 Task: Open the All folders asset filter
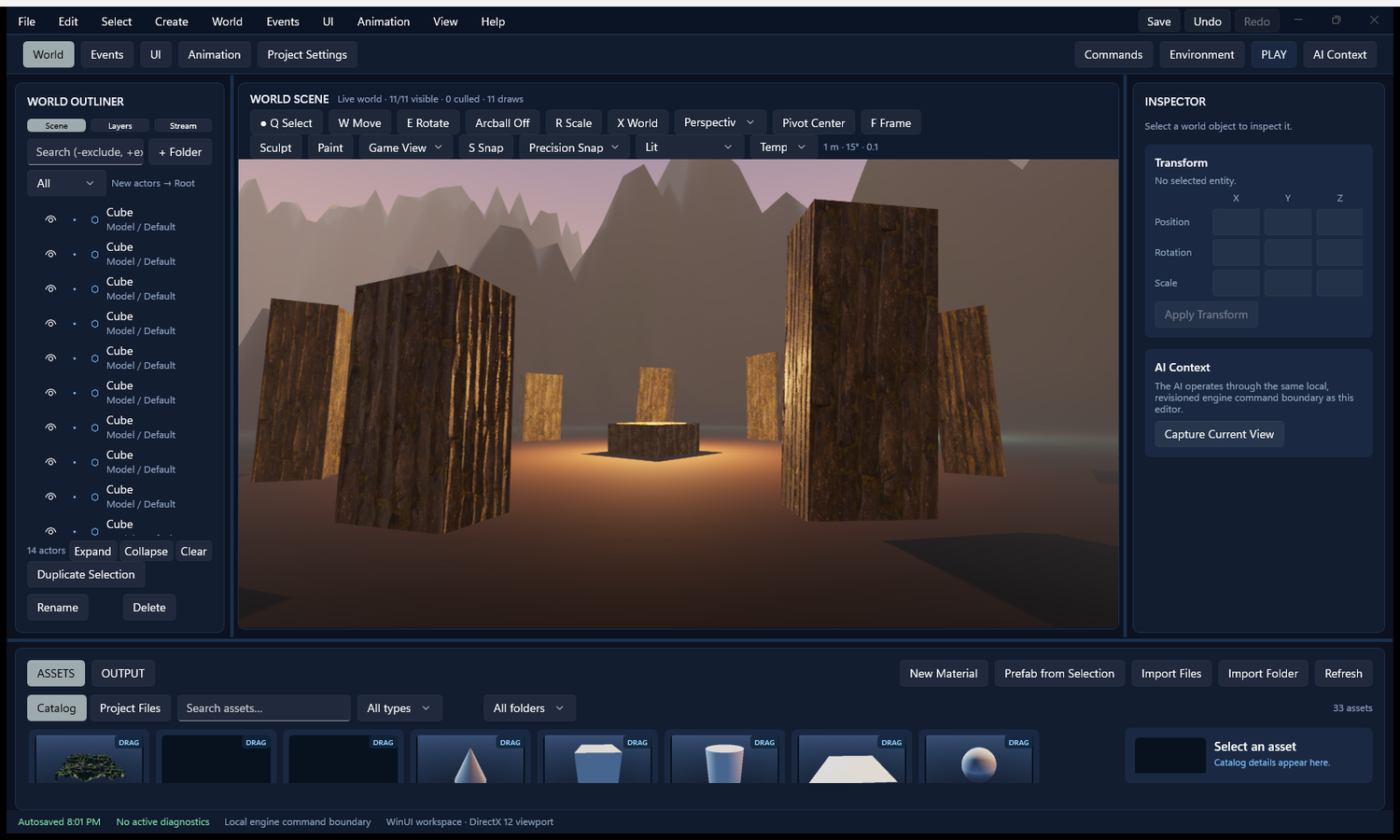[x=529, y=708]
